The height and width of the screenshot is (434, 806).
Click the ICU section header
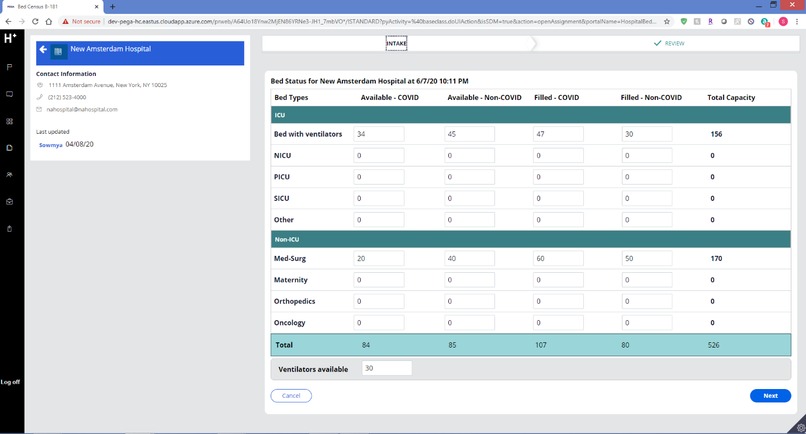pos(530,115)
